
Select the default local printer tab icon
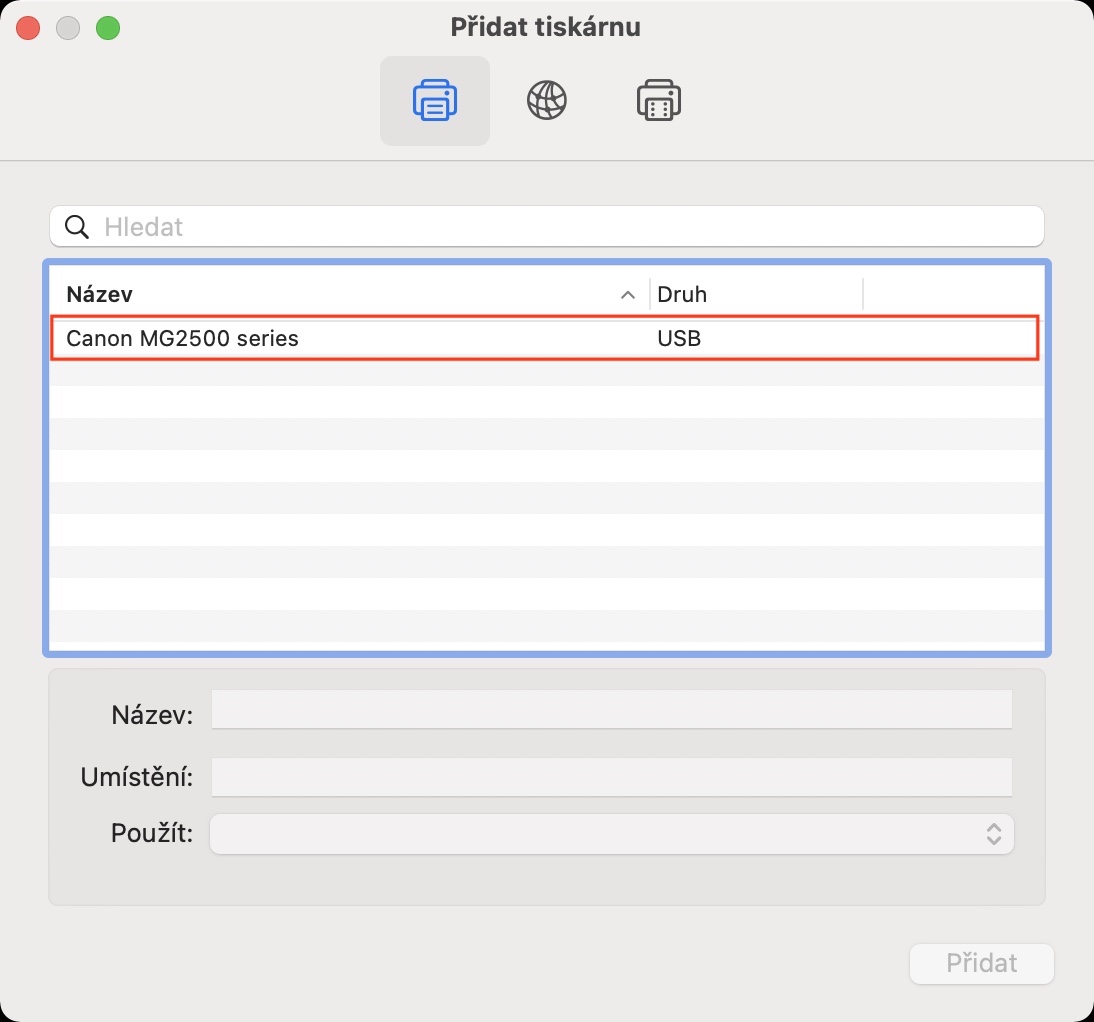(435, 101)
